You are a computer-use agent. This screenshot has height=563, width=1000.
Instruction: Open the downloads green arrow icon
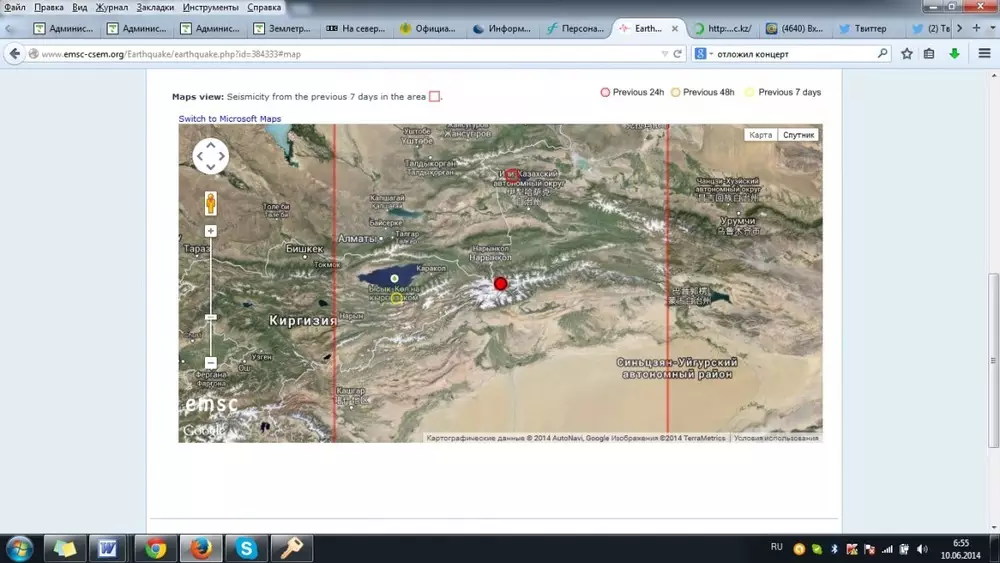pos(954,53)
